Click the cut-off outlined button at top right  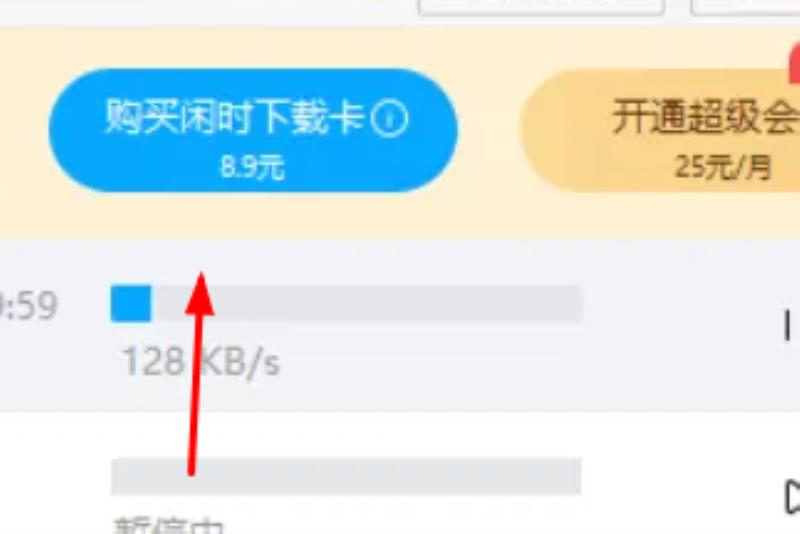[745, 7]
